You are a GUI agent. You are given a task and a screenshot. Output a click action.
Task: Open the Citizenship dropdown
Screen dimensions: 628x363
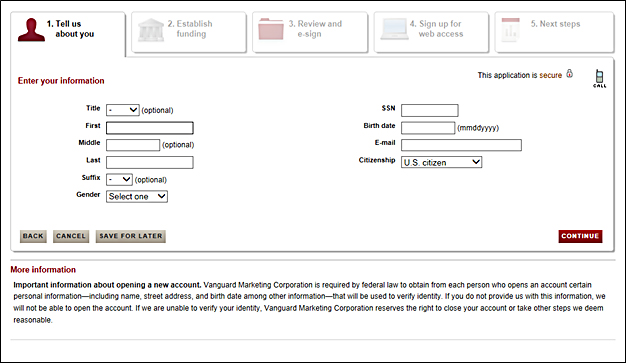tap(441, 162)
